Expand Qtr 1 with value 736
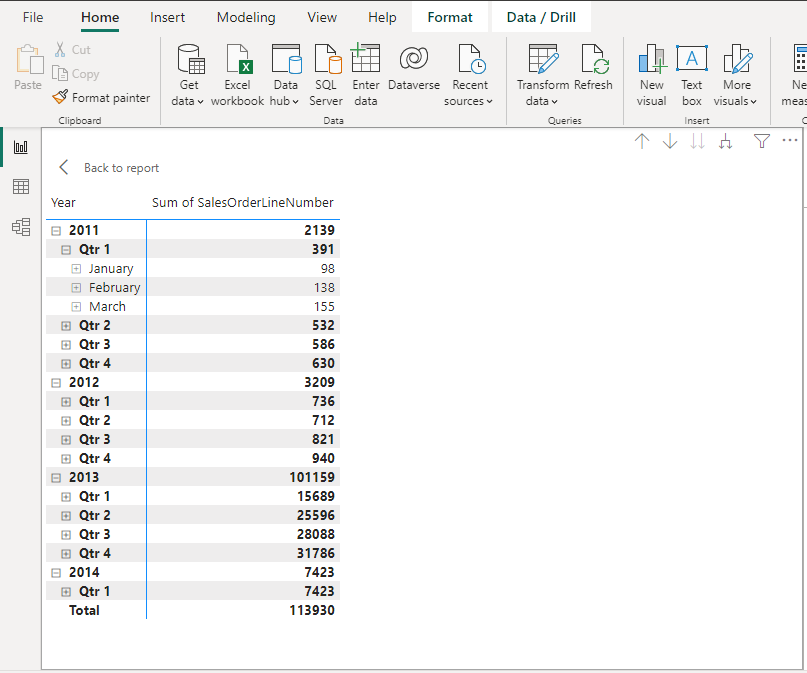Screen dimensions: 807x673 [x=66, y=402]
